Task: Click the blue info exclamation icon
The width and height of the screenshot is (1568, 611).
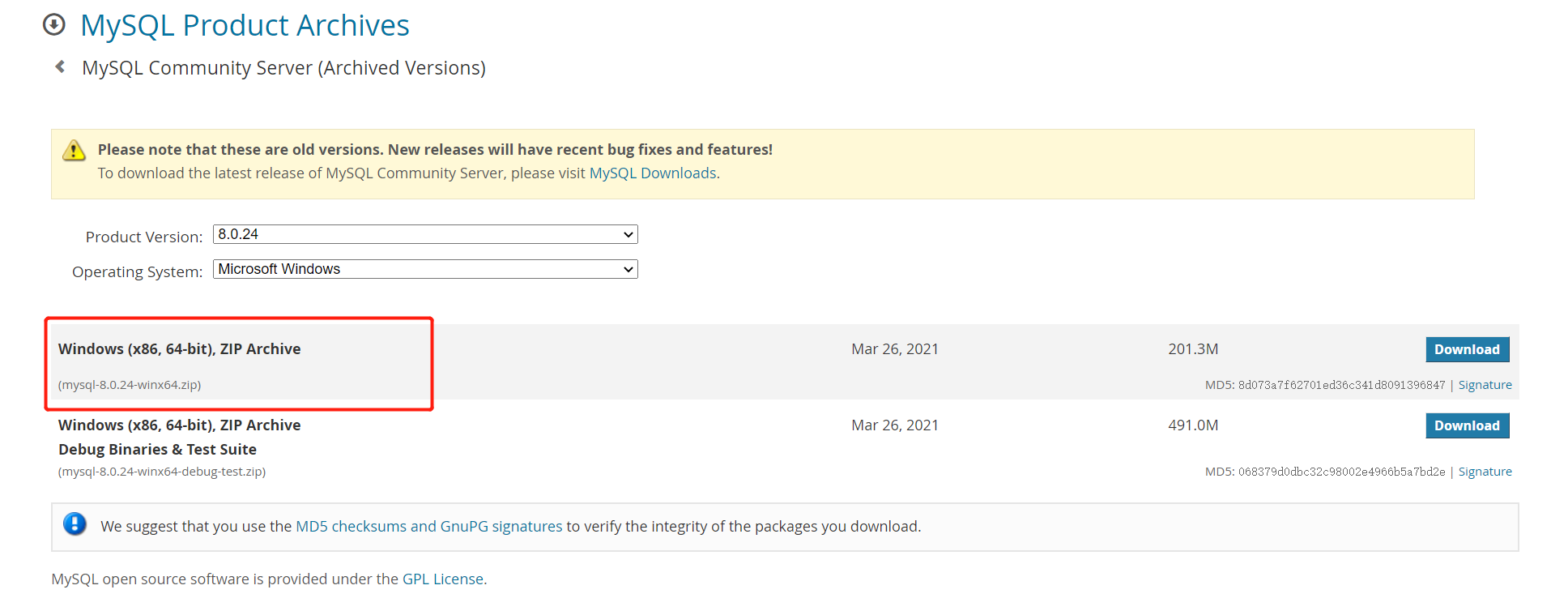Action: click(x=75, y=524)
